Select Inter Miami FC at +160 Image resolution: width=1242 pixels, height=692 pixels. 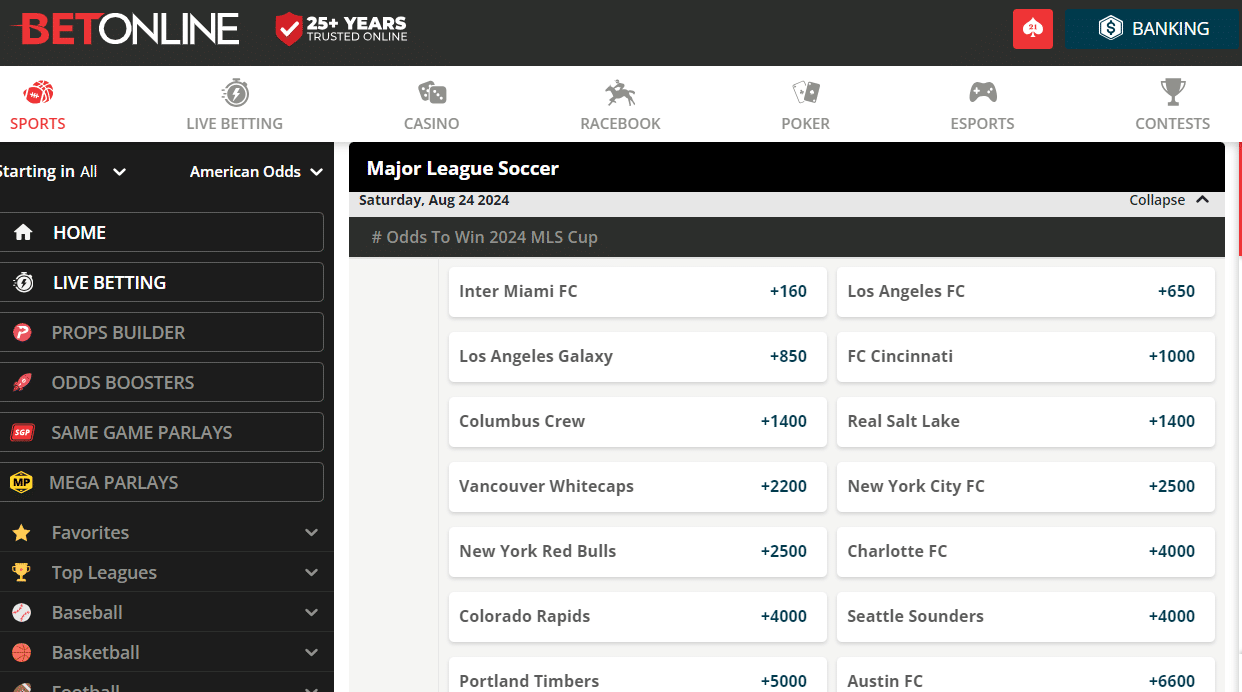(638, 292)
